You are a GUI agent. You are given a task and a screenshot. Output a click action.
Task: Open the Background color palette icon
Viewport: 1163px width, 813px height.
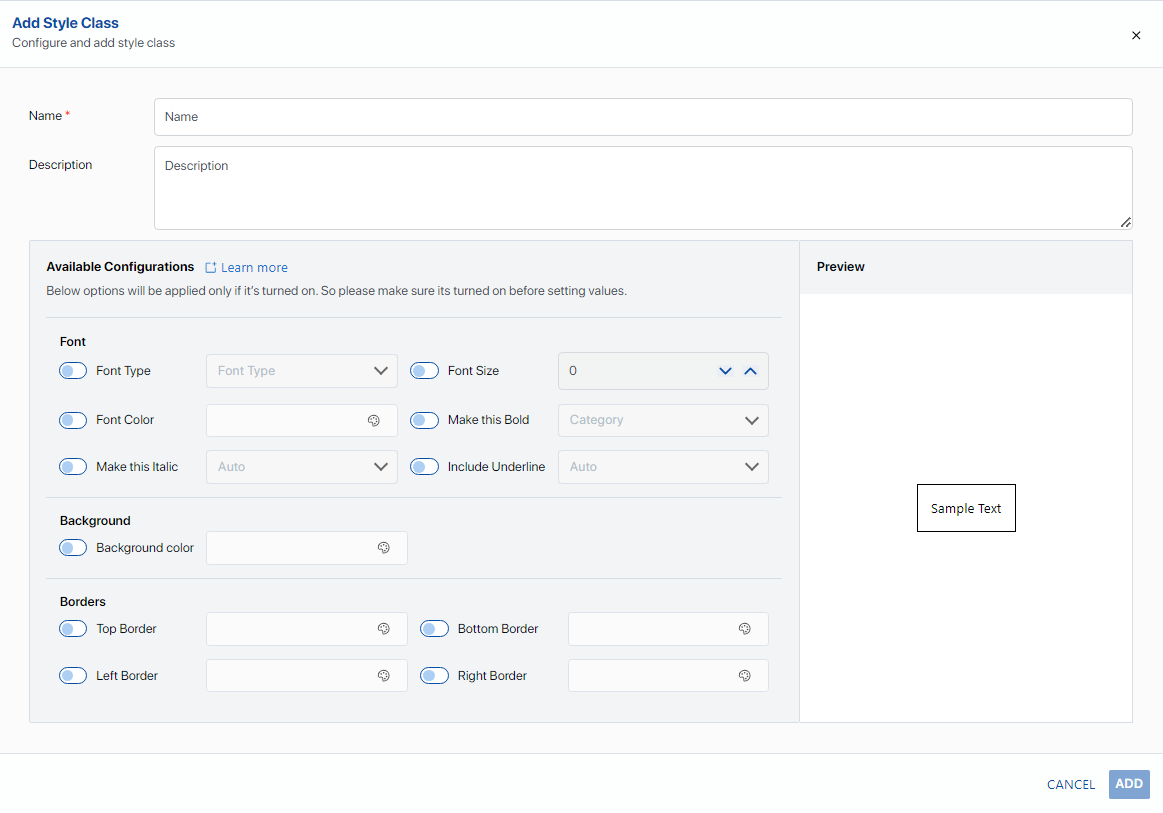383,547
